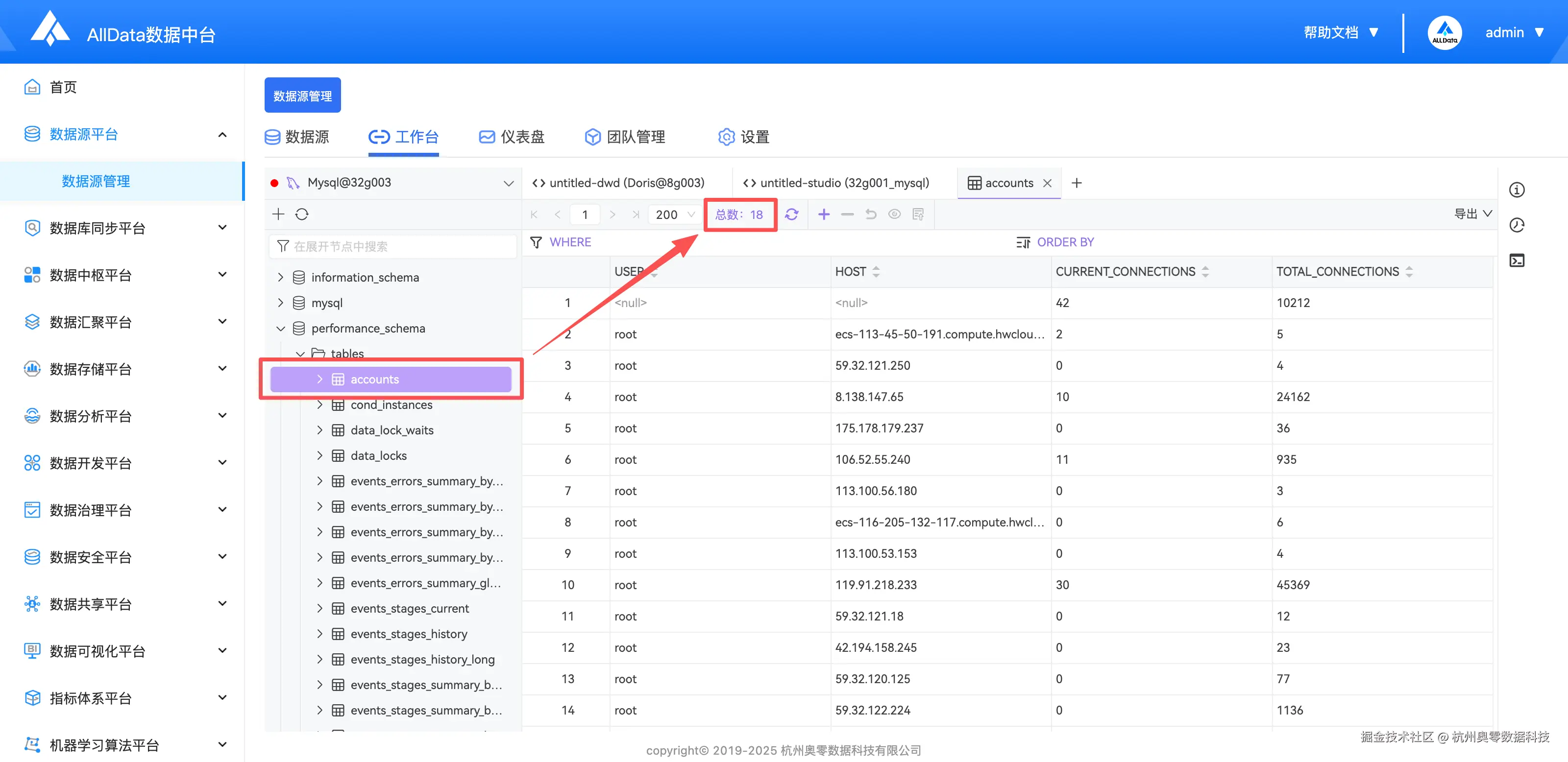Open the console terminal icon on right
The height and width of the screenshot is (762, 1568).
pyautogui.click(x=1516, y=261)
